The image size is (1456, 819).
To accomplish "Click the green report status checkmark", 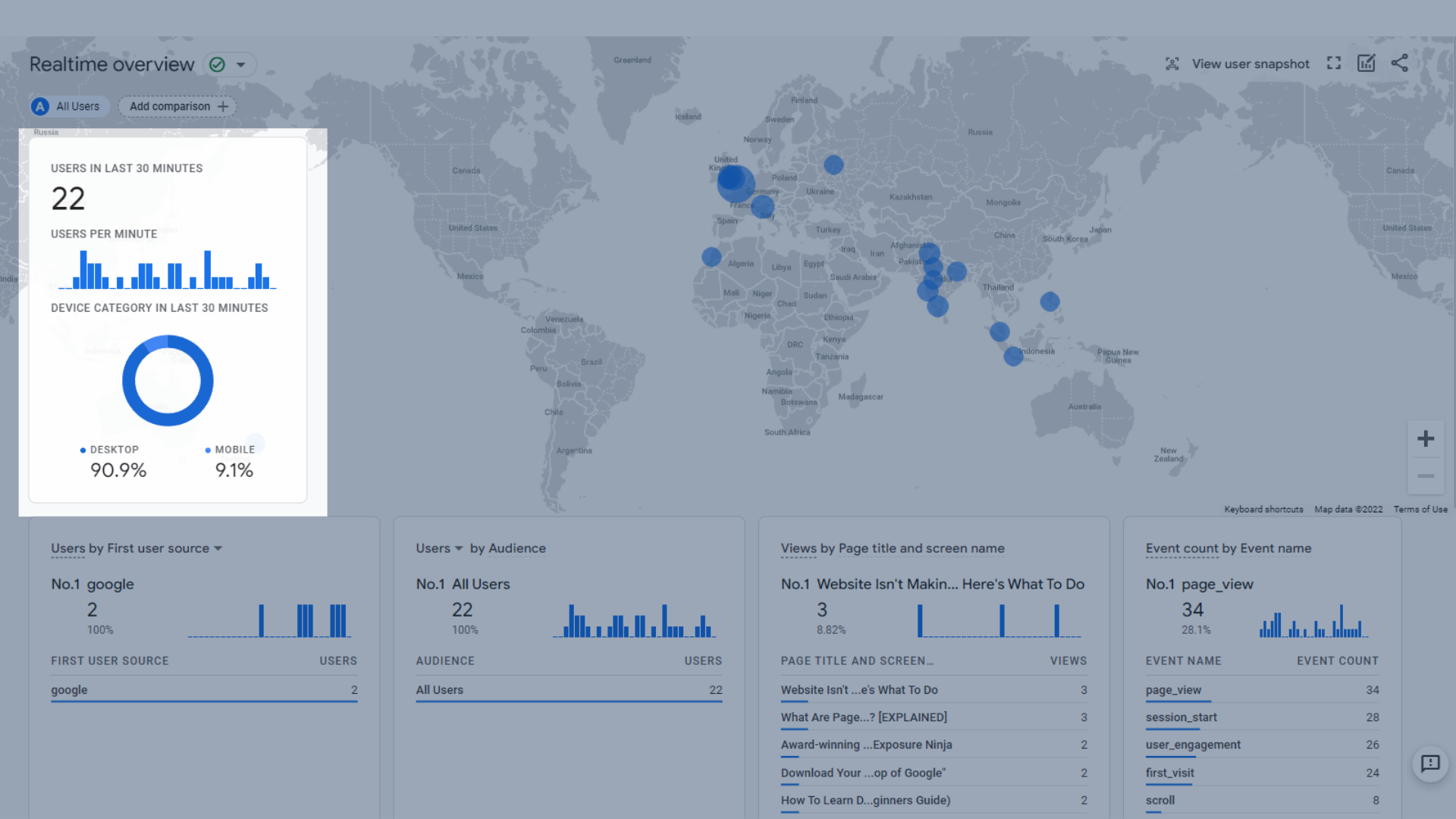I will [x=218, y=64].
